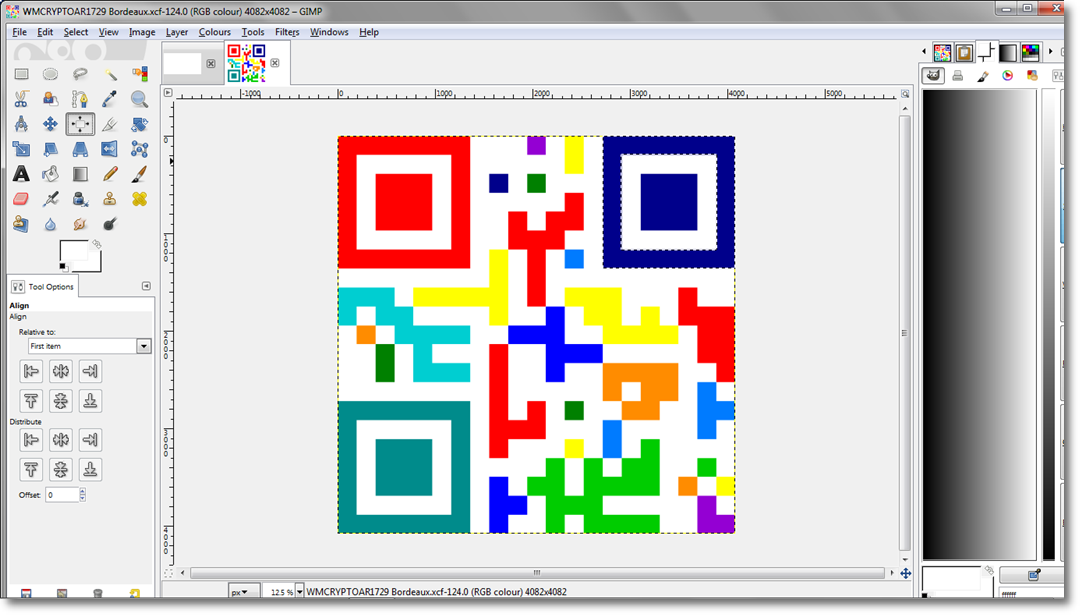This screenshot has height=615, width=1080.
Task: Select the Zoom magnifier tool
Action: coord(140,99)
